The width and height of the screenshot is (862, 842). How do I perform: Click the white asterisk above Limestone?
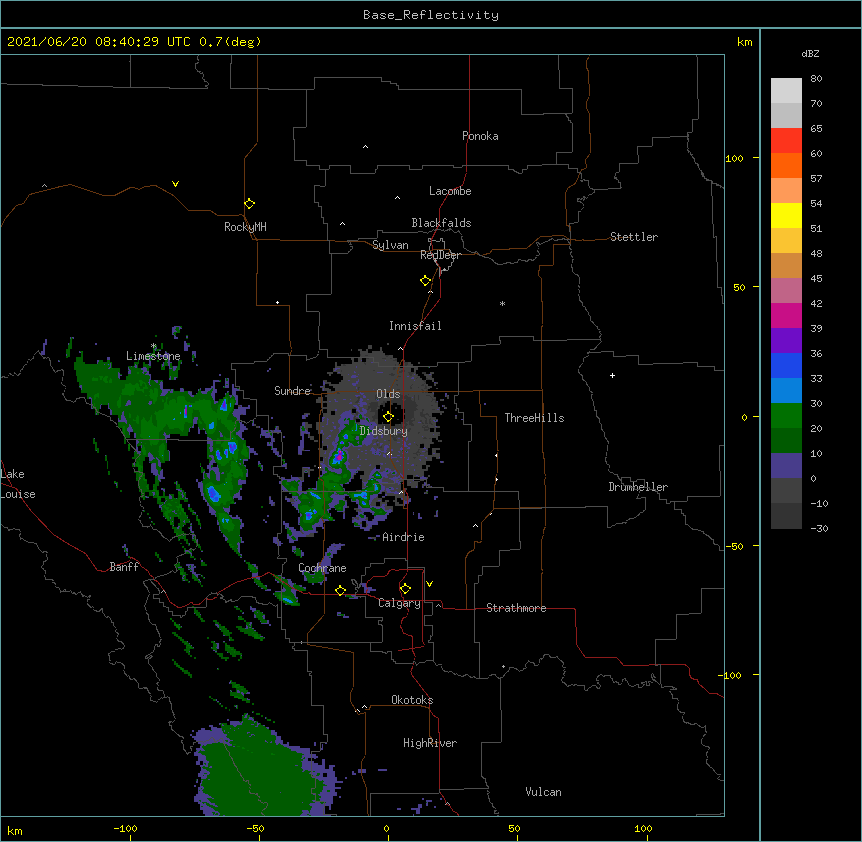coord(154,346)
